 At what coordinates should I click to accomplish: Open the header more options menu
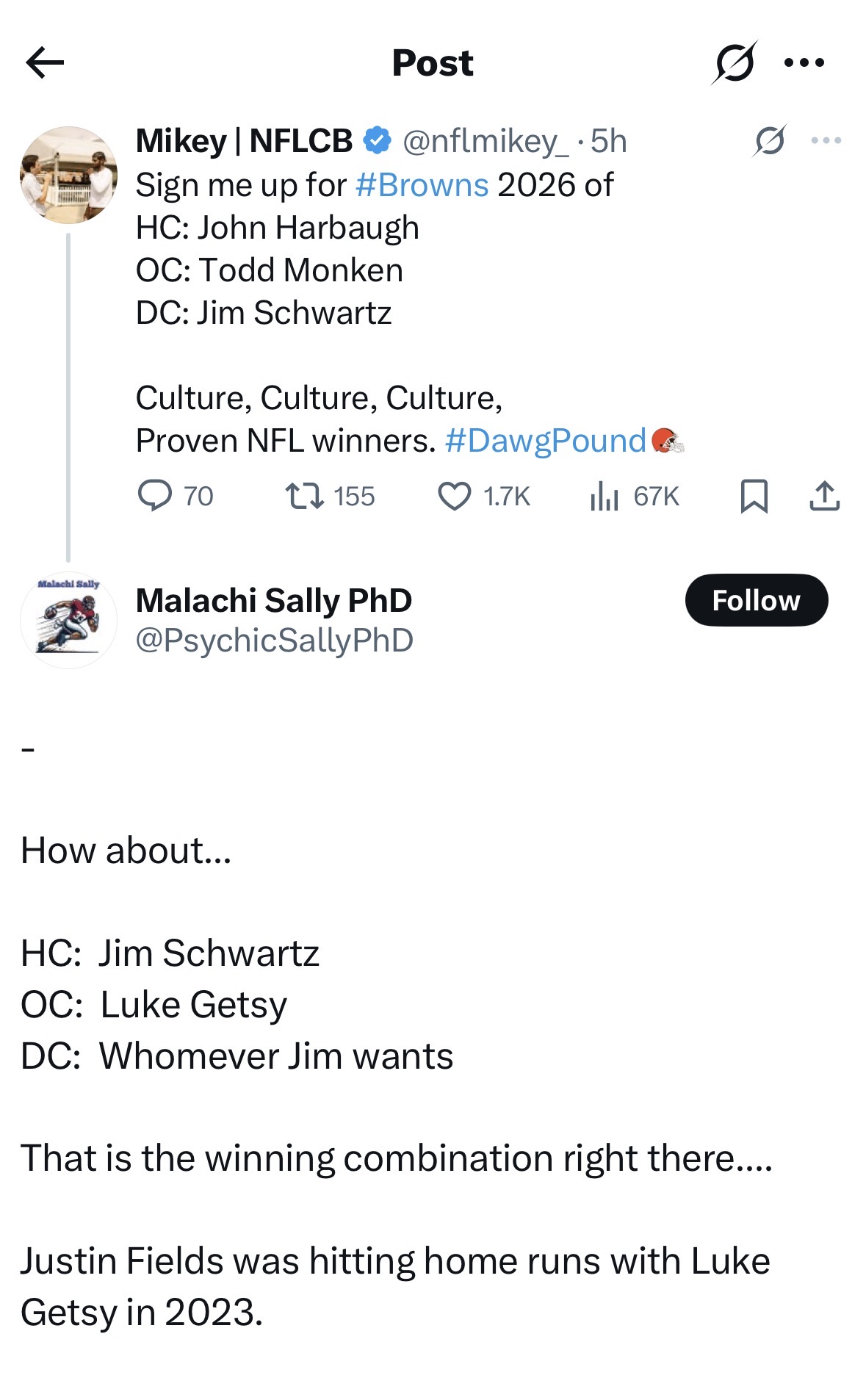[x=804, y=63]
